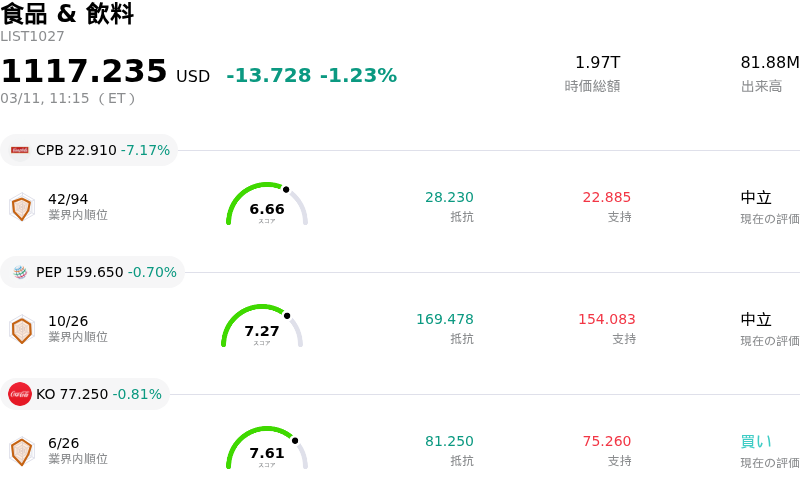This screenshot has width=800, height=488.
Task: Click the shield icon beside rank 6/26
Action: coord(21,451)
